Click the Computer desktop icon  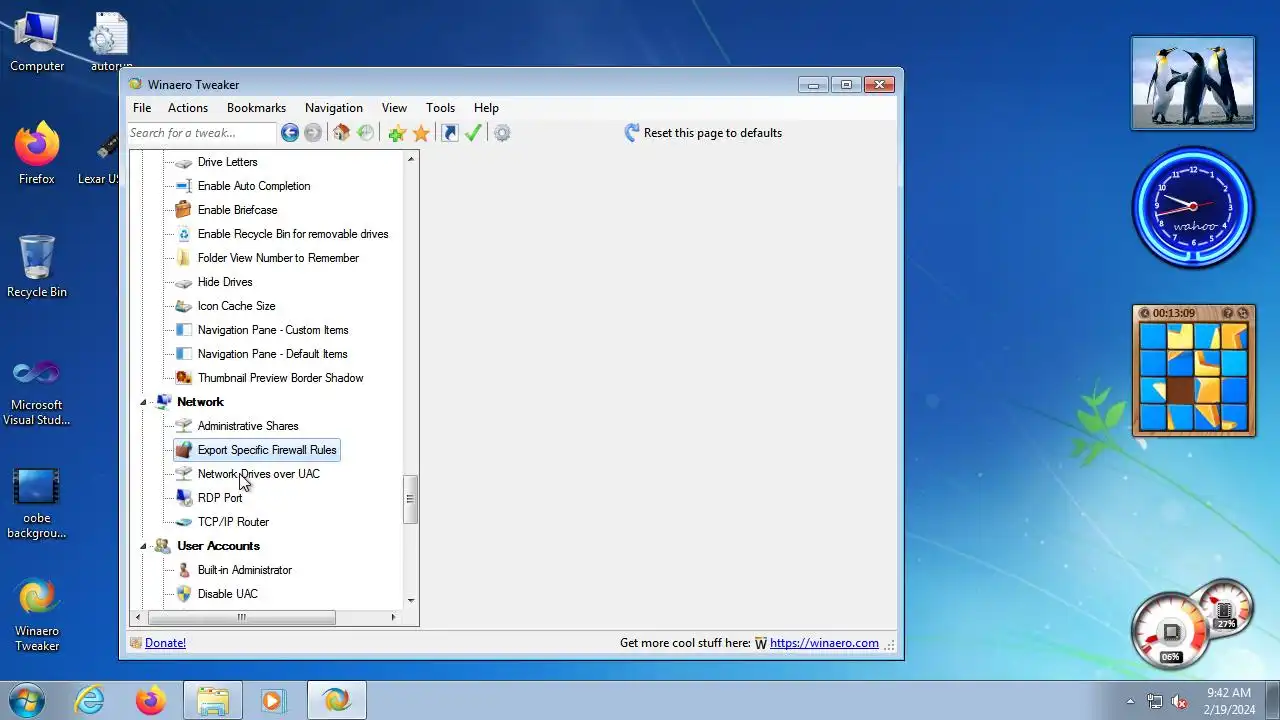click(x=37, y=43)
